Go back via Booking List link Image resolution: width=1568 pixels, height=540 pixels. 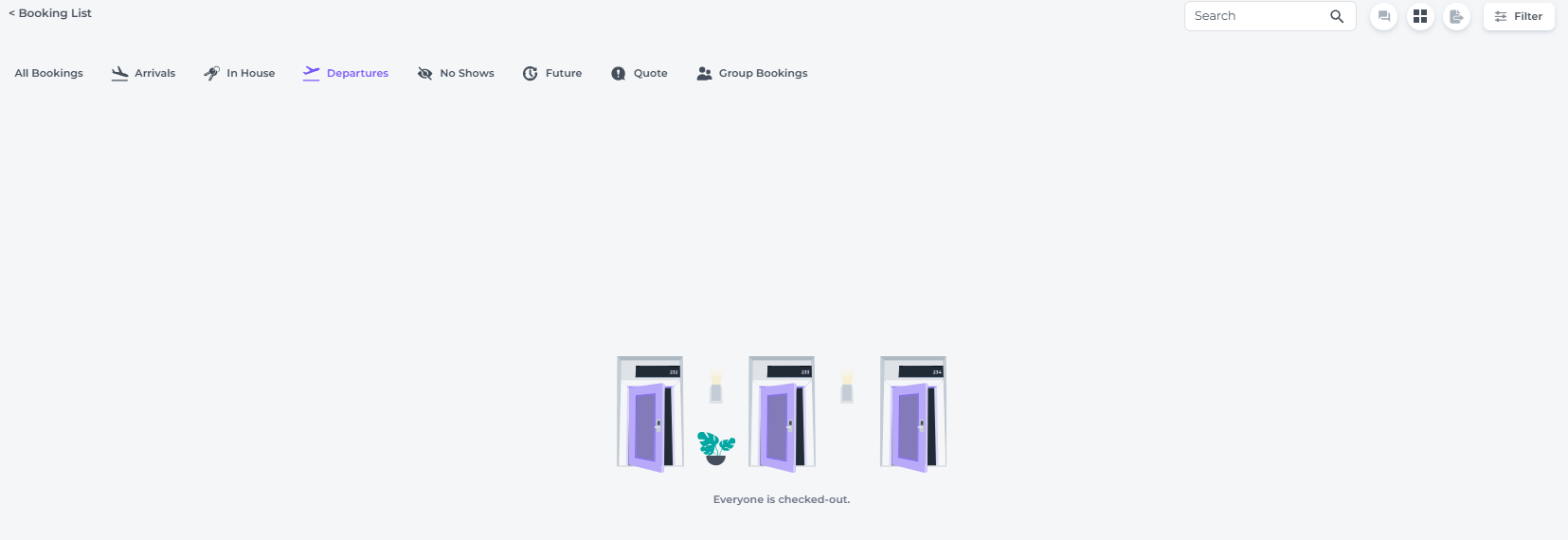pos(50,13)
